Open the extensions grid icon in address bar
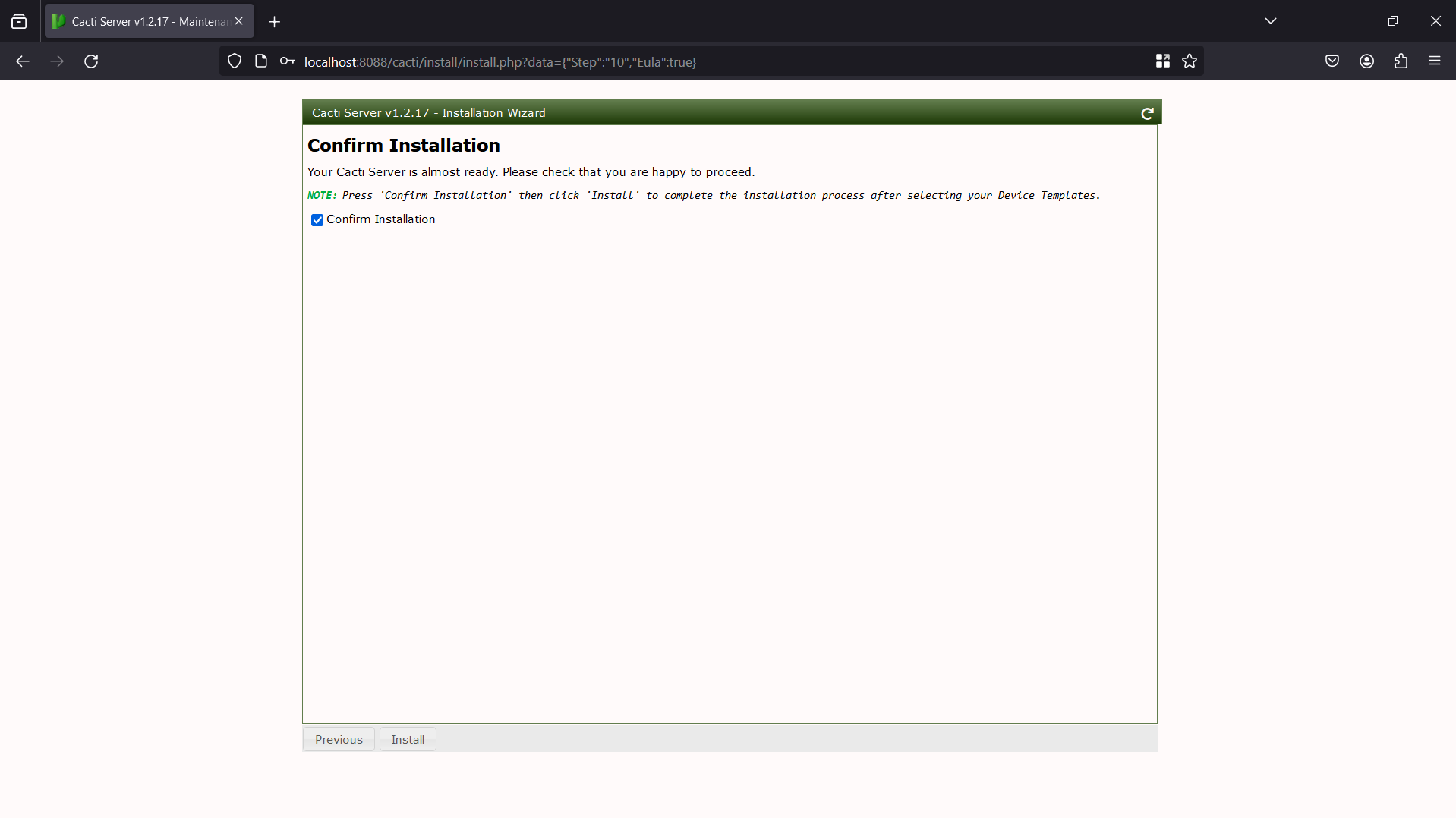The width and height of the screenshot is (1456, 818). (x=1162, y=61)
